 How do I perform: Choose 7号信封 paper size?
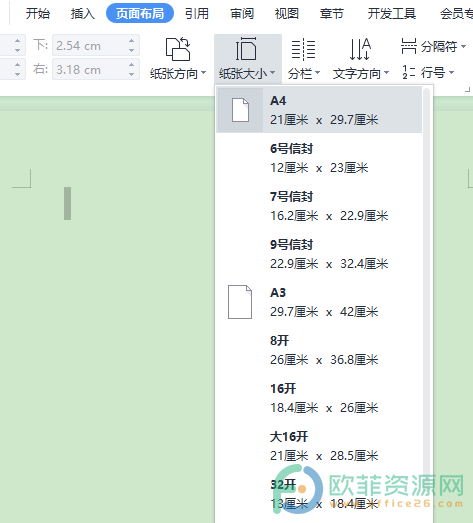319,206
